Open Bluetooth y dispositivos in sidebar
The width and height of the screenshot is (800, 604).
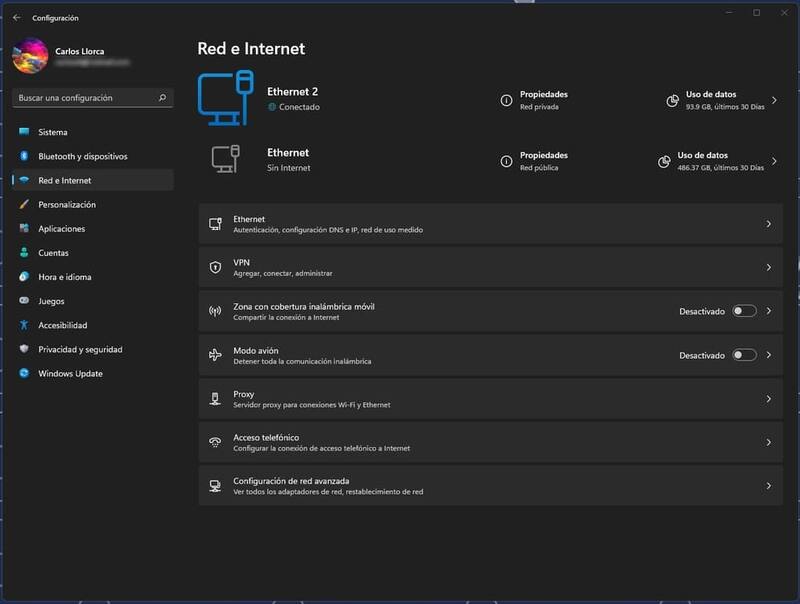point(83,156)
